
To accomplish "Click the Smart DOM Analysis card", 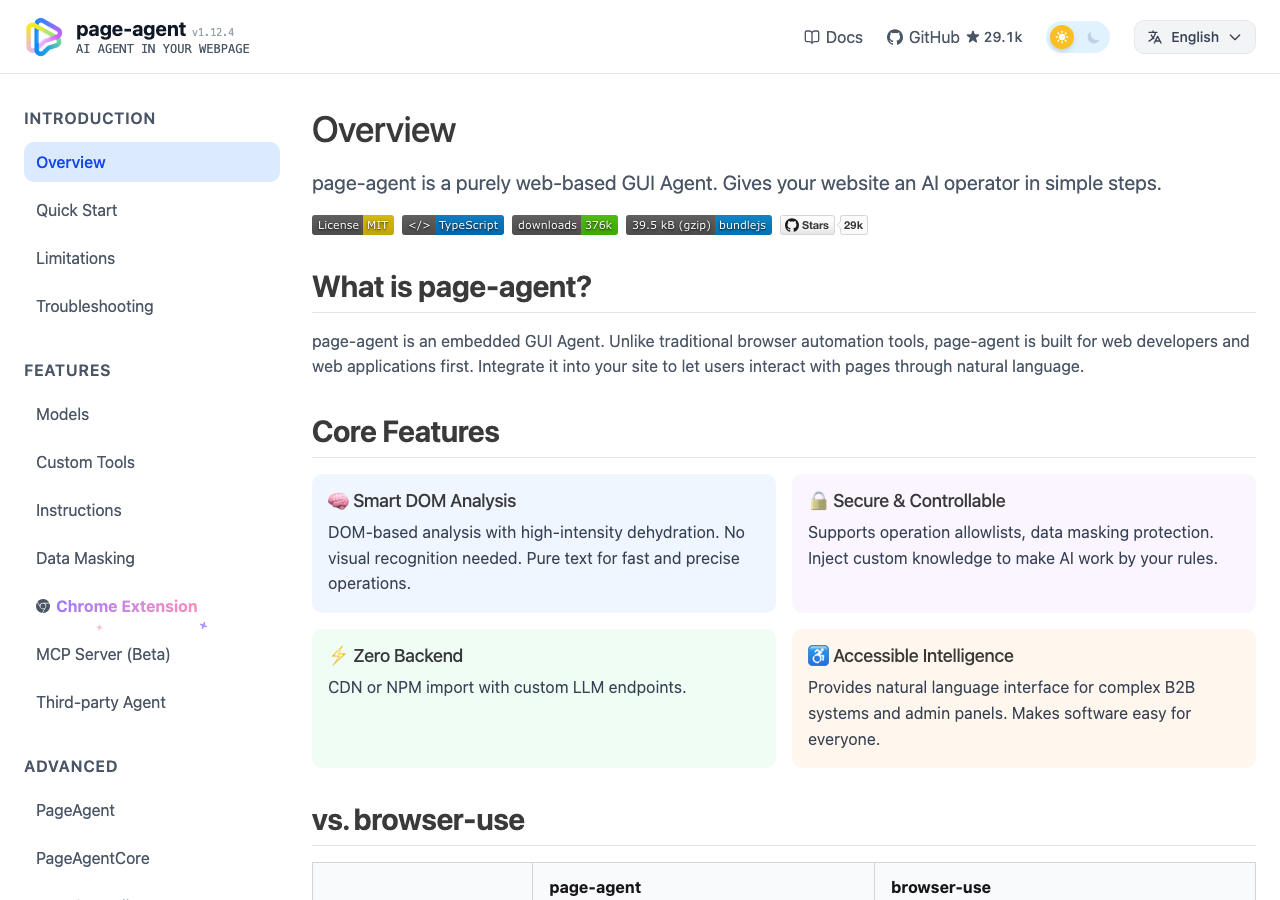I will [544, 543].
